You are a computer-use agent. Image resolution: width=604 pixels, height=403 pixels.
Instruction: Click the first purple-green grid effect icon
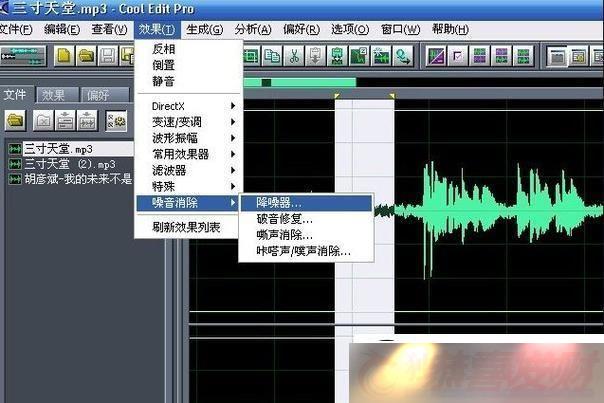[x=480, y=56]
